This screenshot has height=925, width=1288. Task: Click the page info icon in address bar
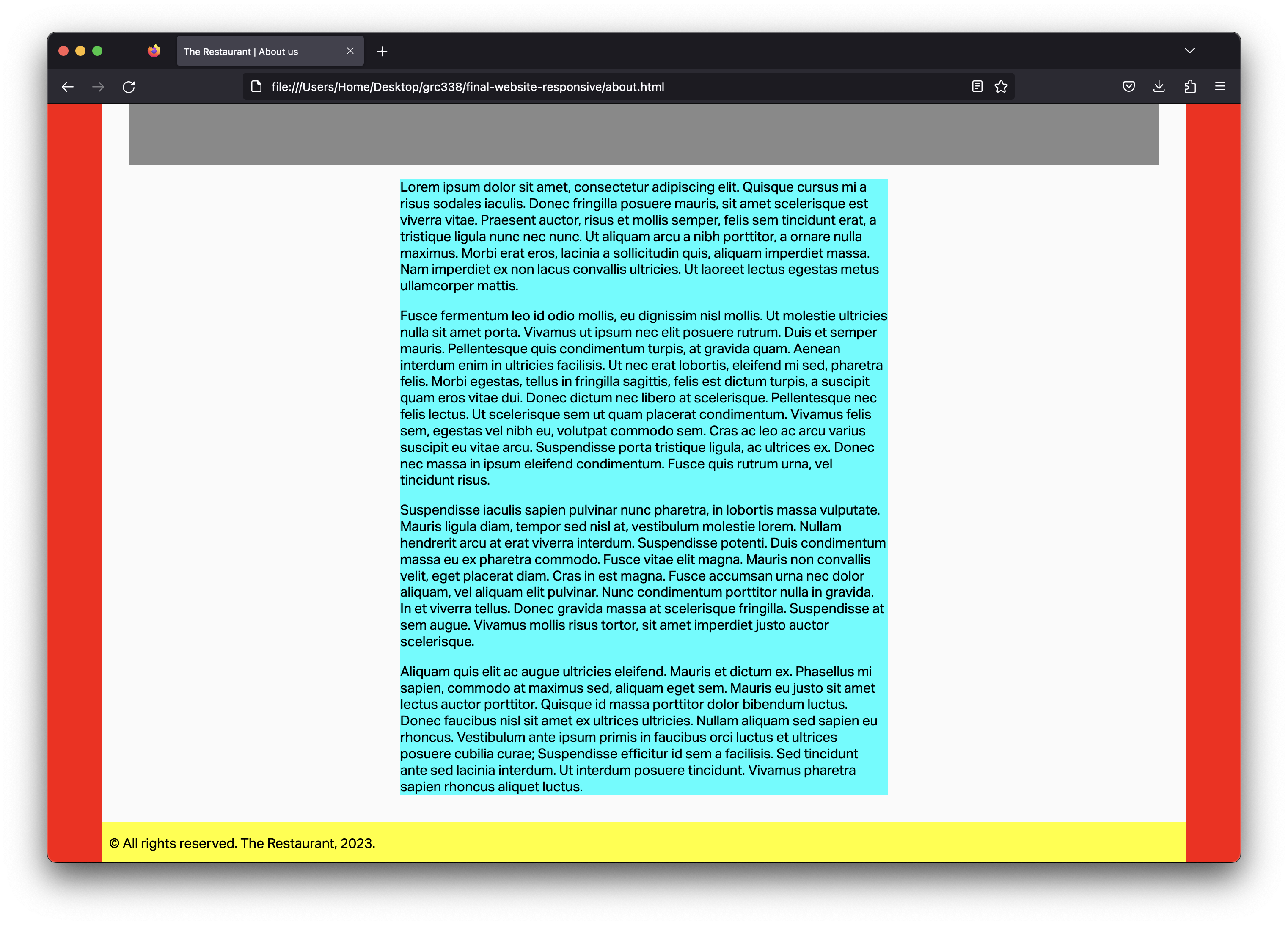click(x=257, y=86)
